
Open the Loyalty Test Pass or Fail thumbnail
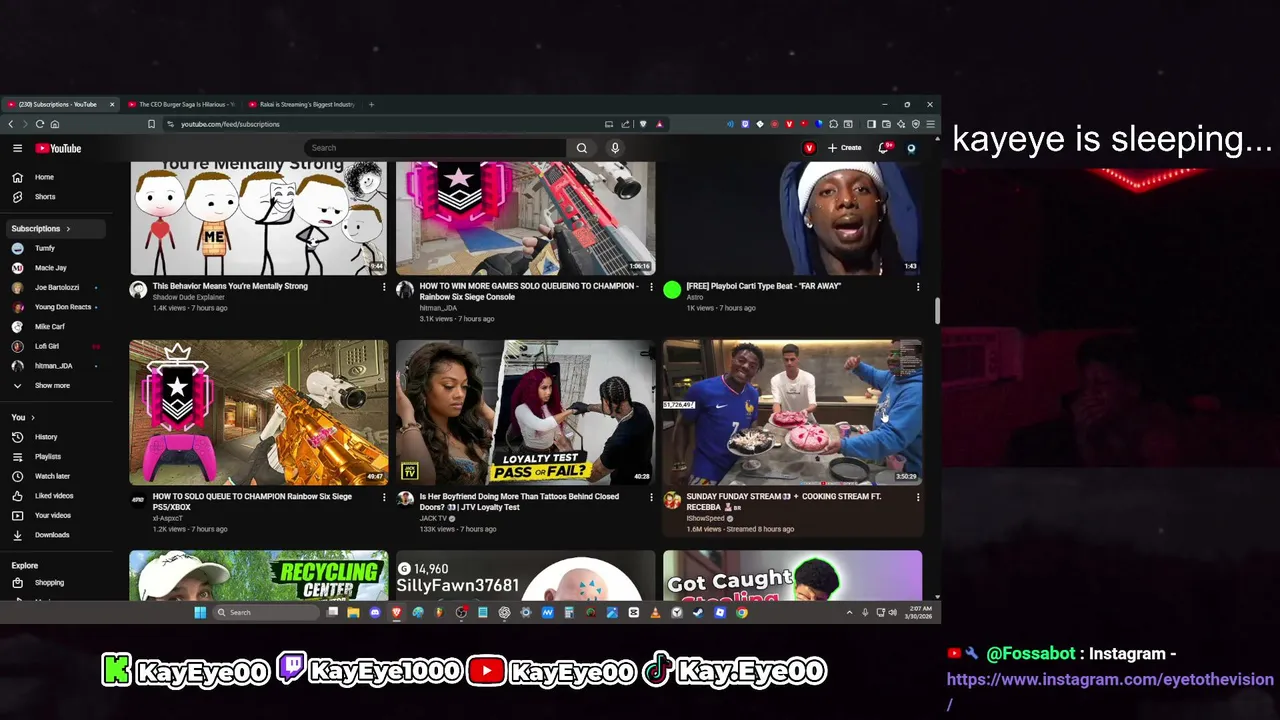[x=525, y=413]
